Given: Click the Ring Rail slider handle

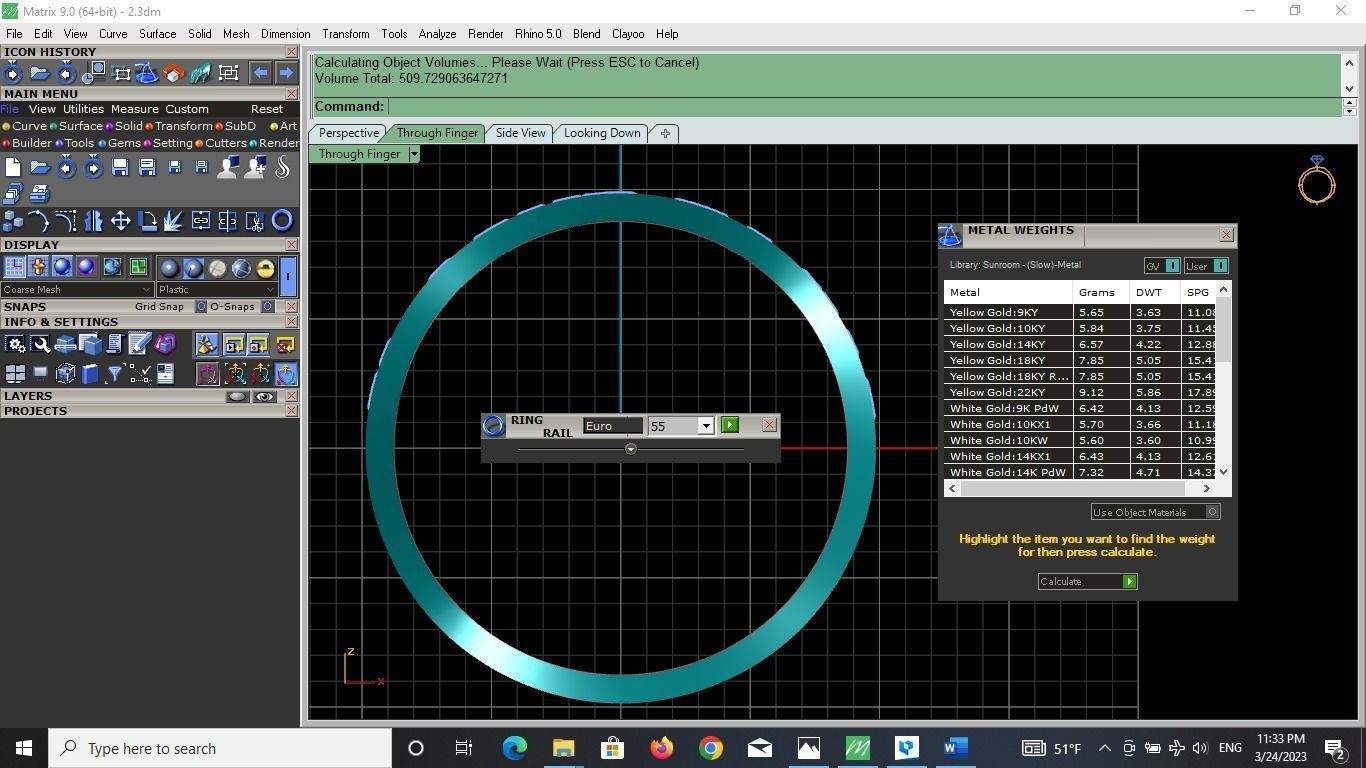Looking at the screenshot, I should [x=630, y=449].
